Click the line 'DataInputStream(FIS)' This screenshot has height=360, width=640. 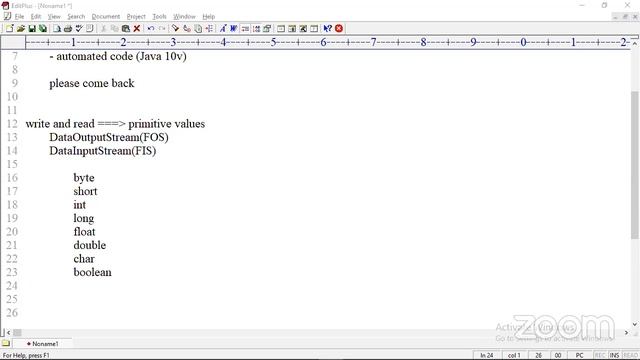tap(102, 151)
